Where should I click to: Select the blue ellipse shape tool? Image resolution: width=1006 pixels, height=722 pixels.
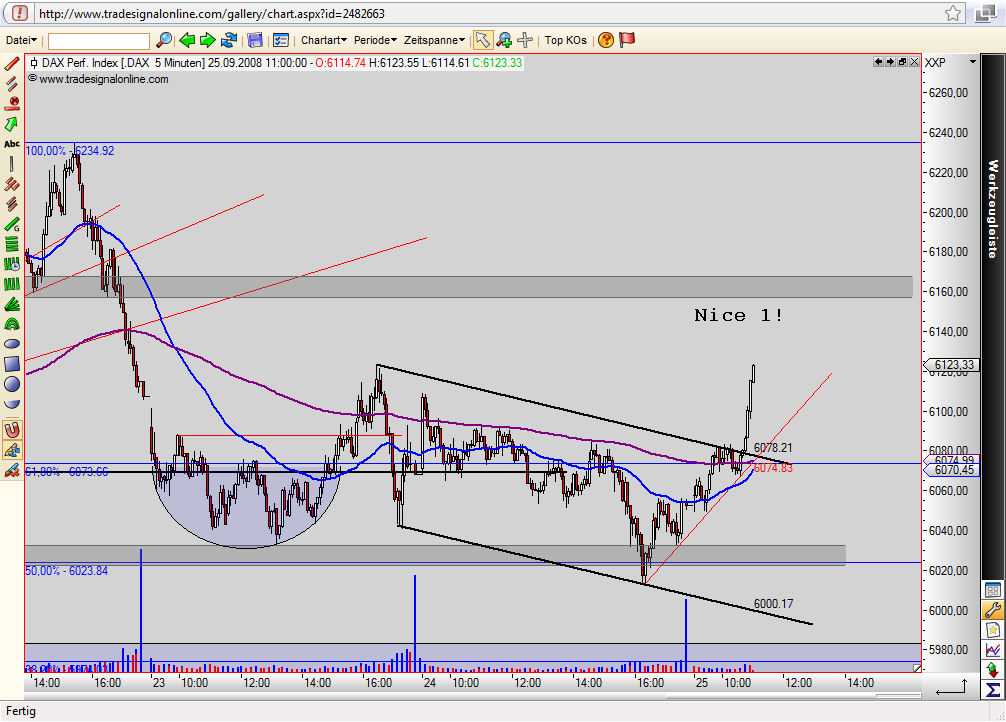tap(12, 344)
